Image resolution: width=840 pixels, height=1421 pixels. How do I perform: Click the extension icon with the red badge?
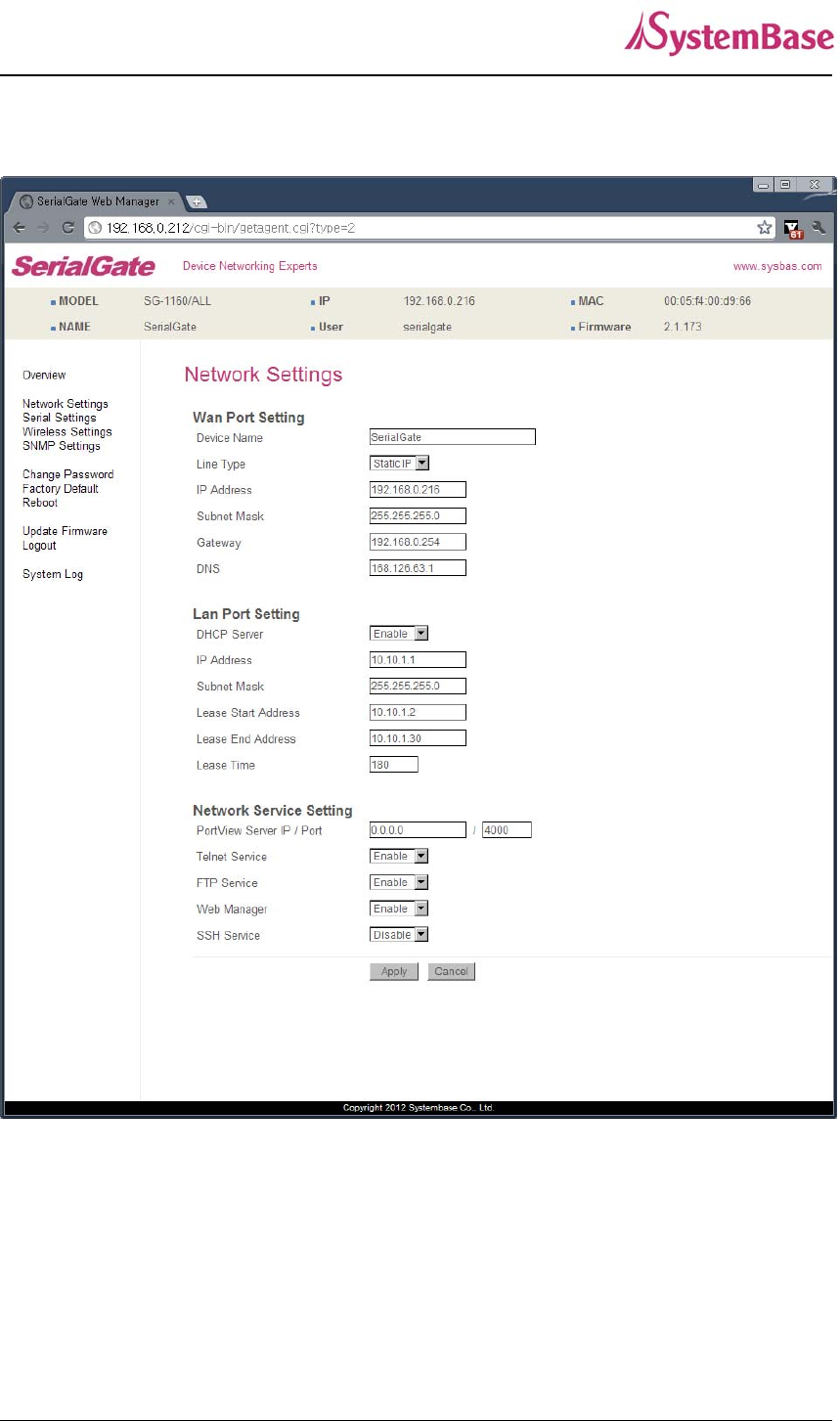coord(793,229)
